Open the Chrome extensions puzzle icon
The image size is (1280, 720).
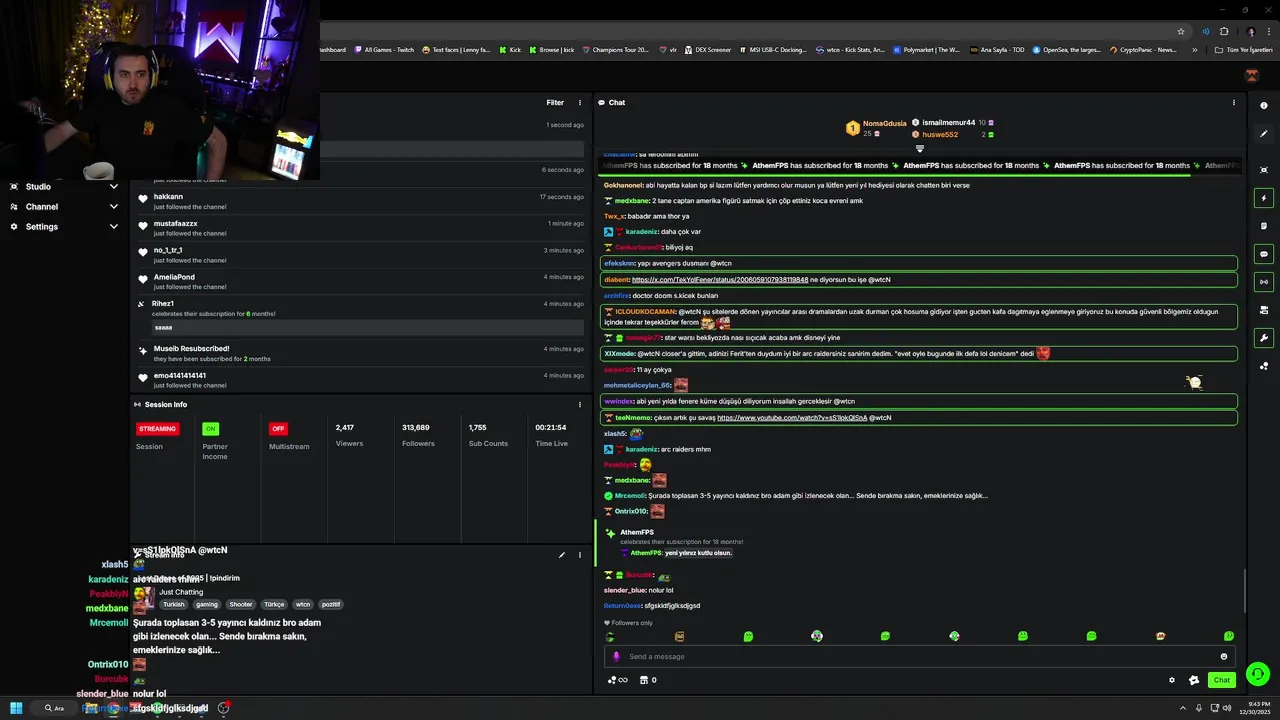pos(1224,31)
